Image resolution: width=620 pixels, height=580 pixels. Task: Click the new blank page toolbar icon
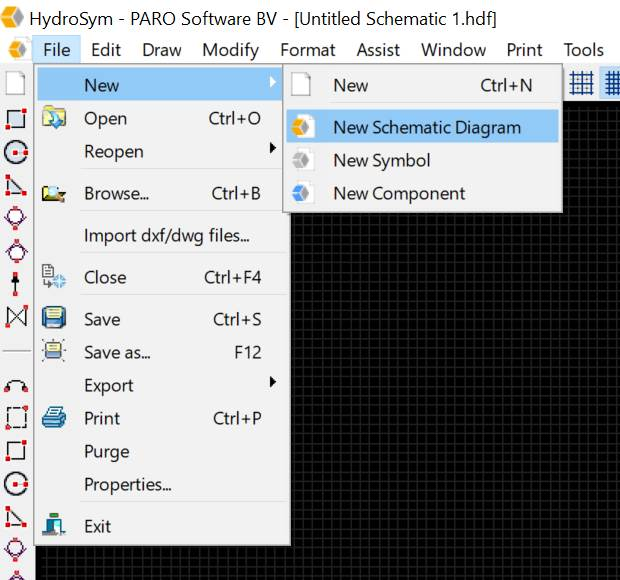point(16,83)
